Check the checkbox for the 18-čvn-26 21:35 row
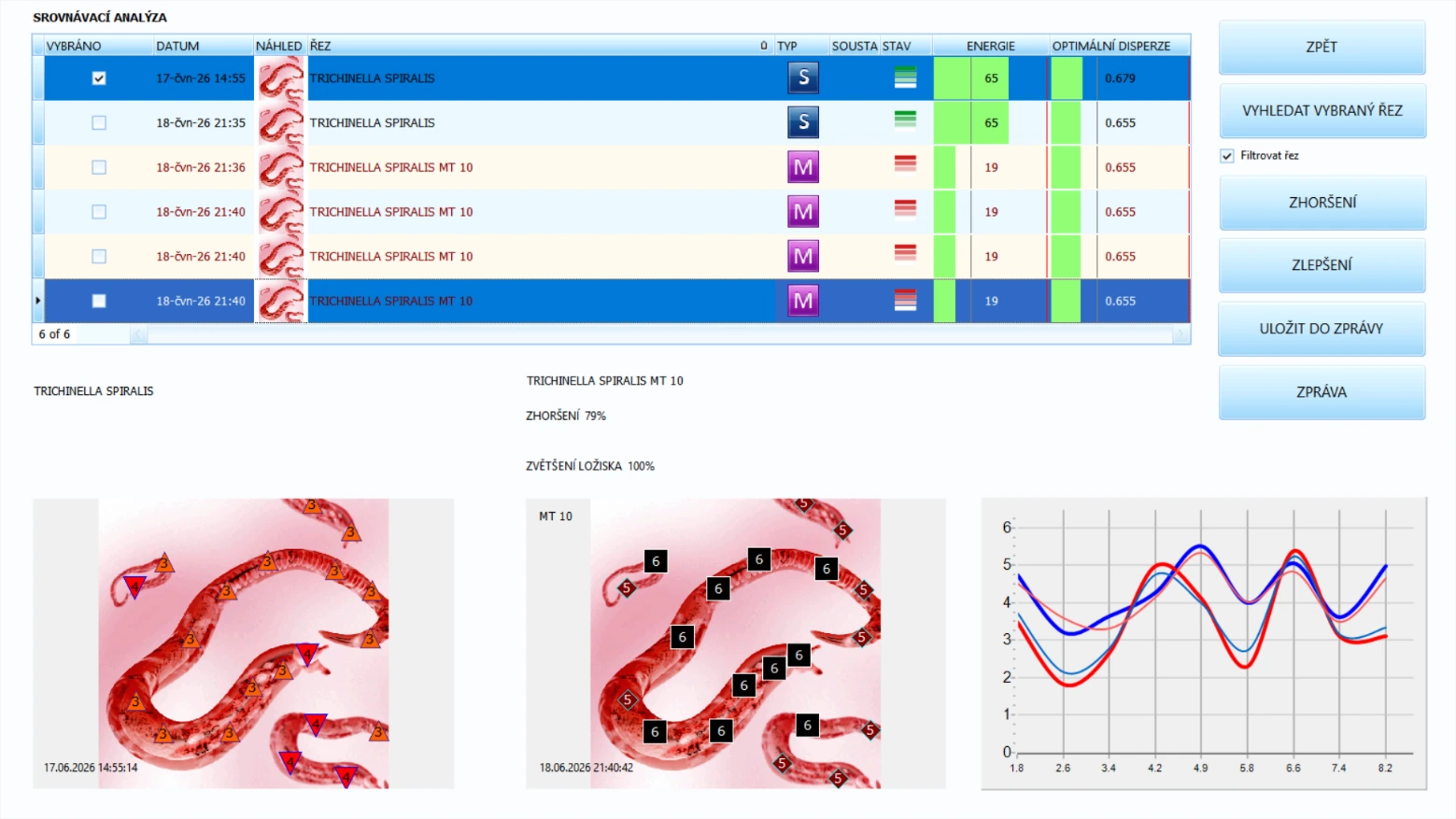Screen dimensions: 1456x819 click(99, 122)
